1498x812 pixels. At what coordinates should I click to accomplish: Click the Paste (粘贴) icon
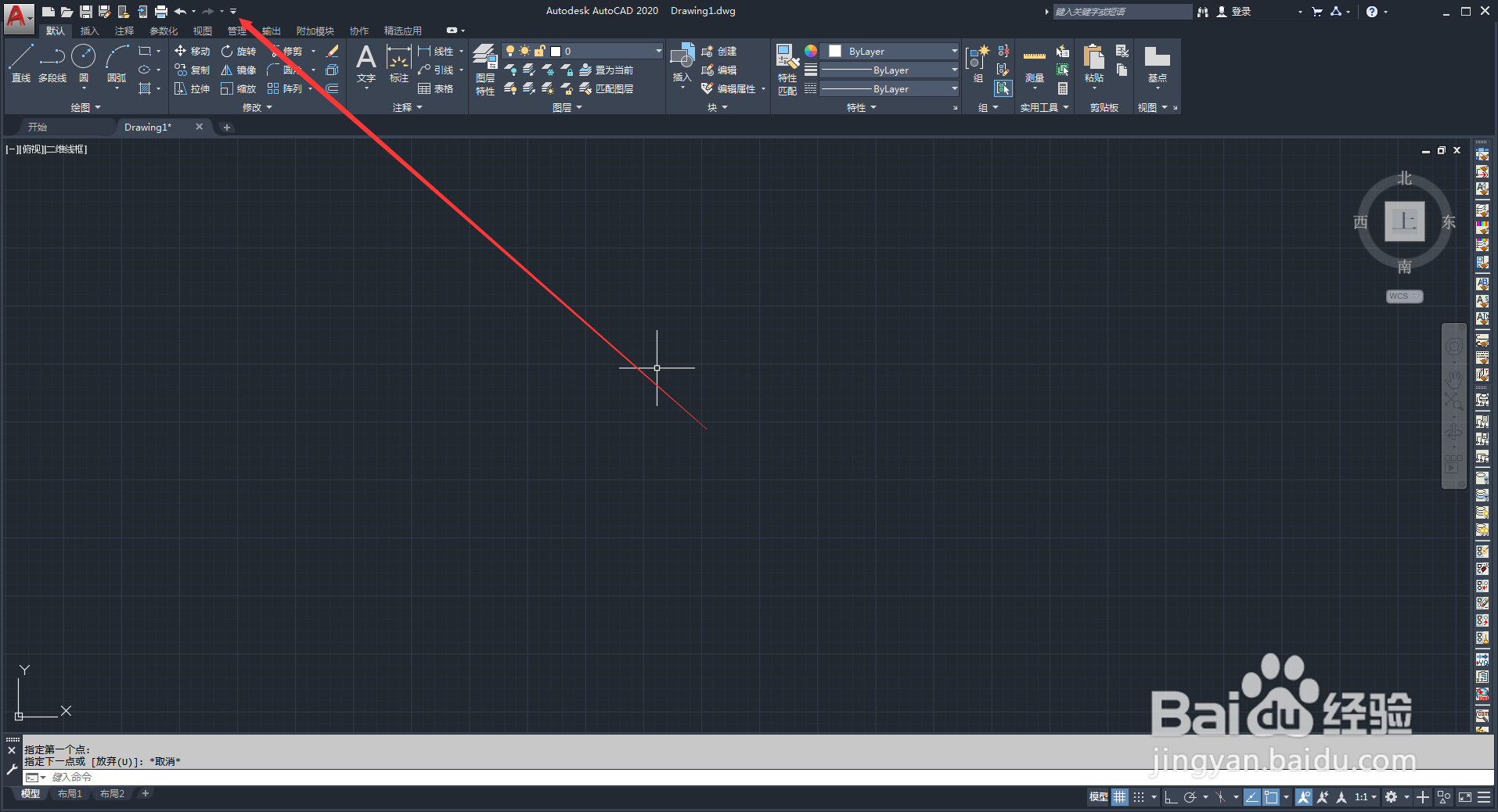[x=1094, y=64]
